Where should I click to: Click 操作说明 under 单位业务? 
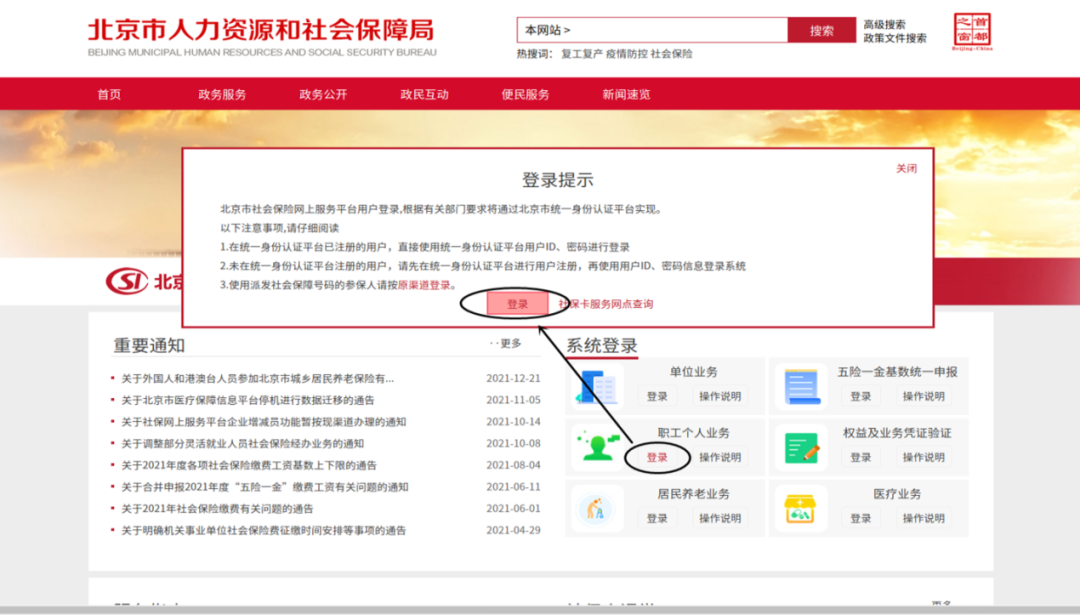pos(720,396)
